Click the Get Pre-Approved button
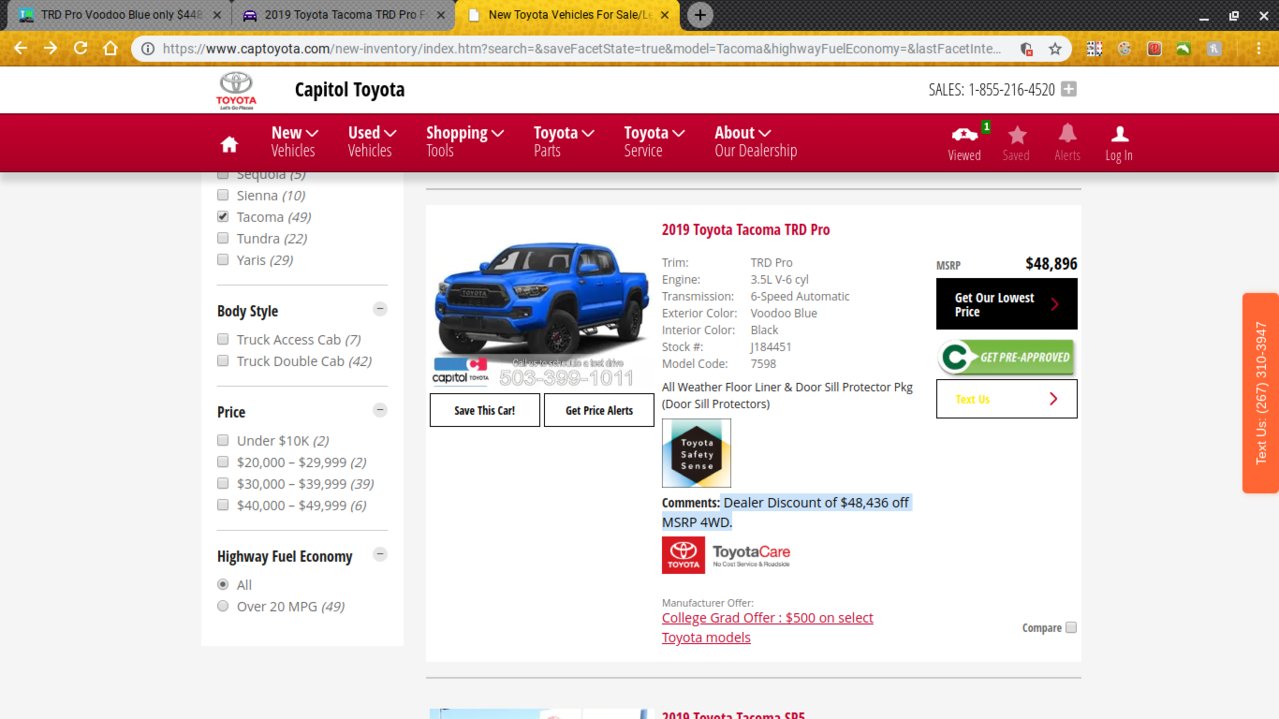Image resolution: width=1279 pixels, height=719 pixels. 1007,357
